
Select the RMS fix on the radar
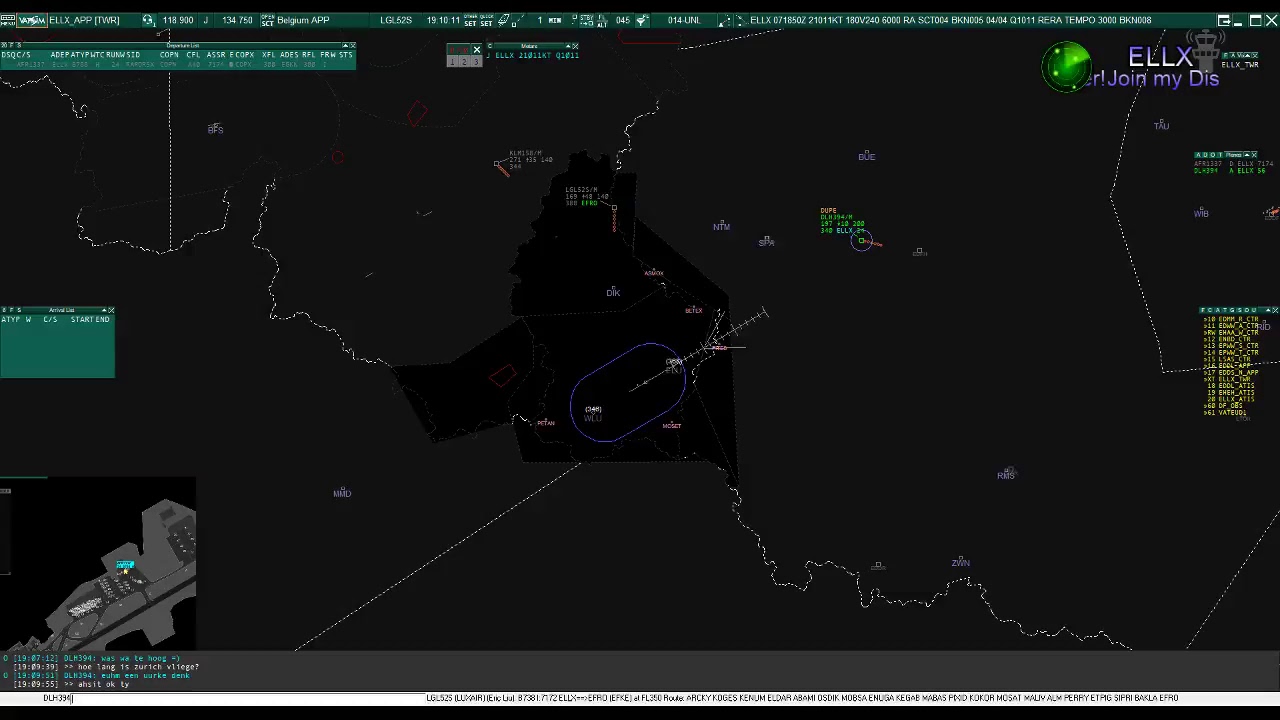pos(1005,476)
